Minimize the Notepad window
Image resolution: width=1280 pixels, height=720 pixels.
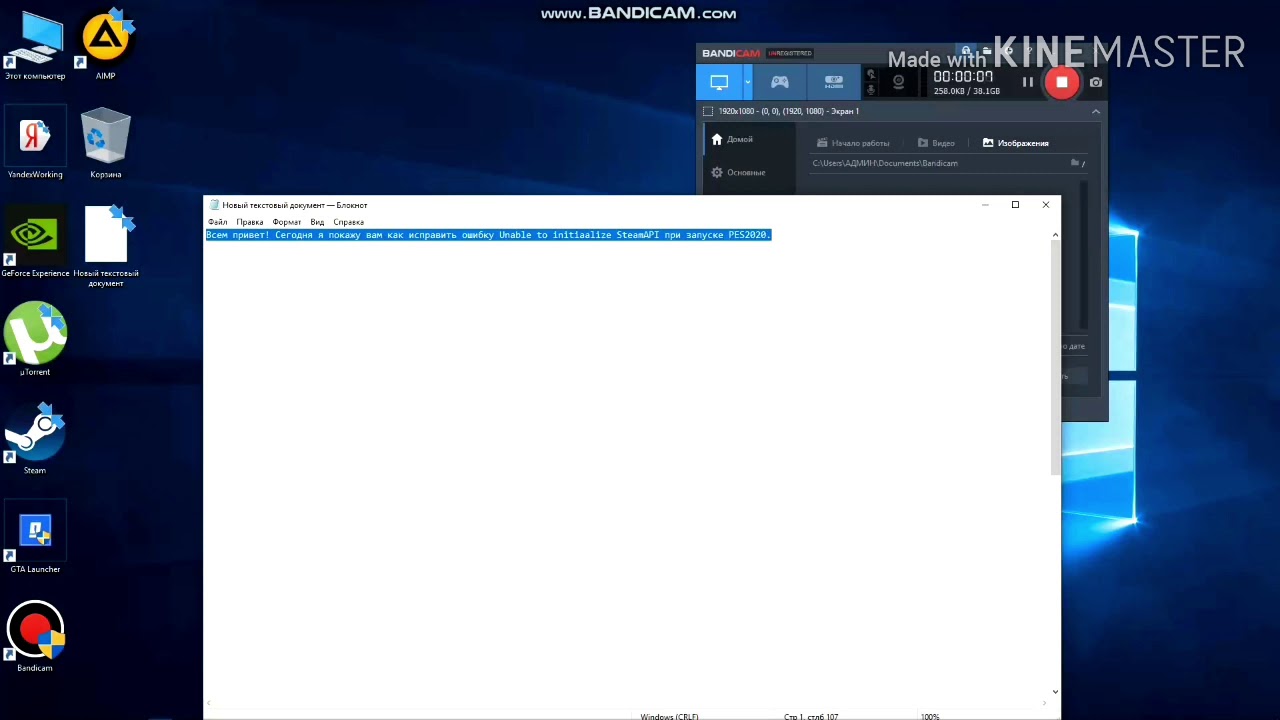[985, 205]
